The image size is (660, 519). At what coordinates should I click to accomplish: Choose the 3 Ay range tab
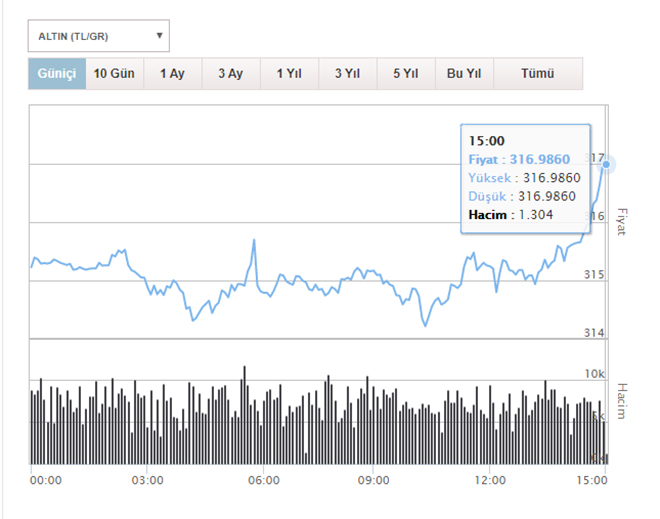pyautogui.click(x=230, y=74)
